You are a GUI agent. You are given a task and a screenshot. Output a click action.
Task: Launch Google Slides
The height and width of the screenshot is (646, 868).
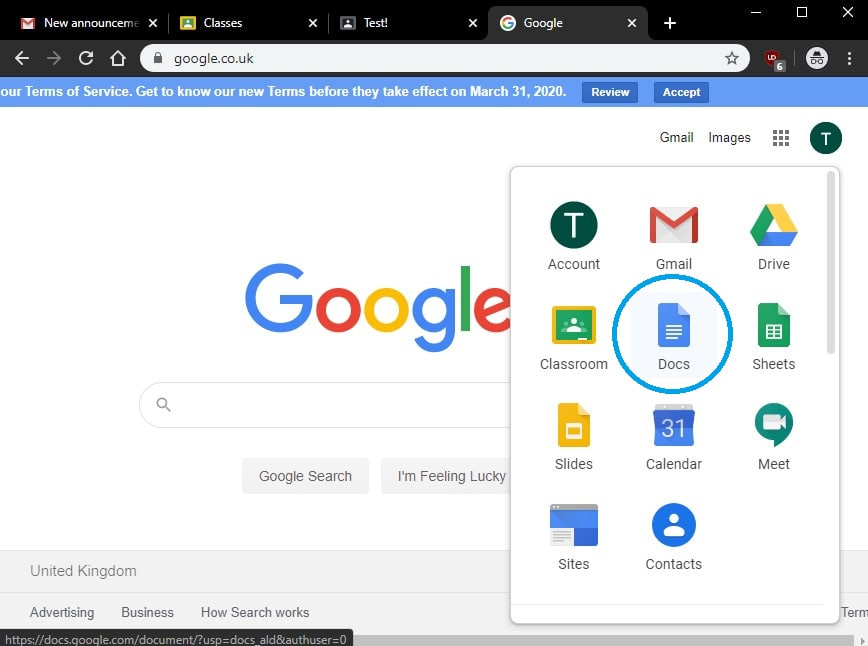click(573, 435)
